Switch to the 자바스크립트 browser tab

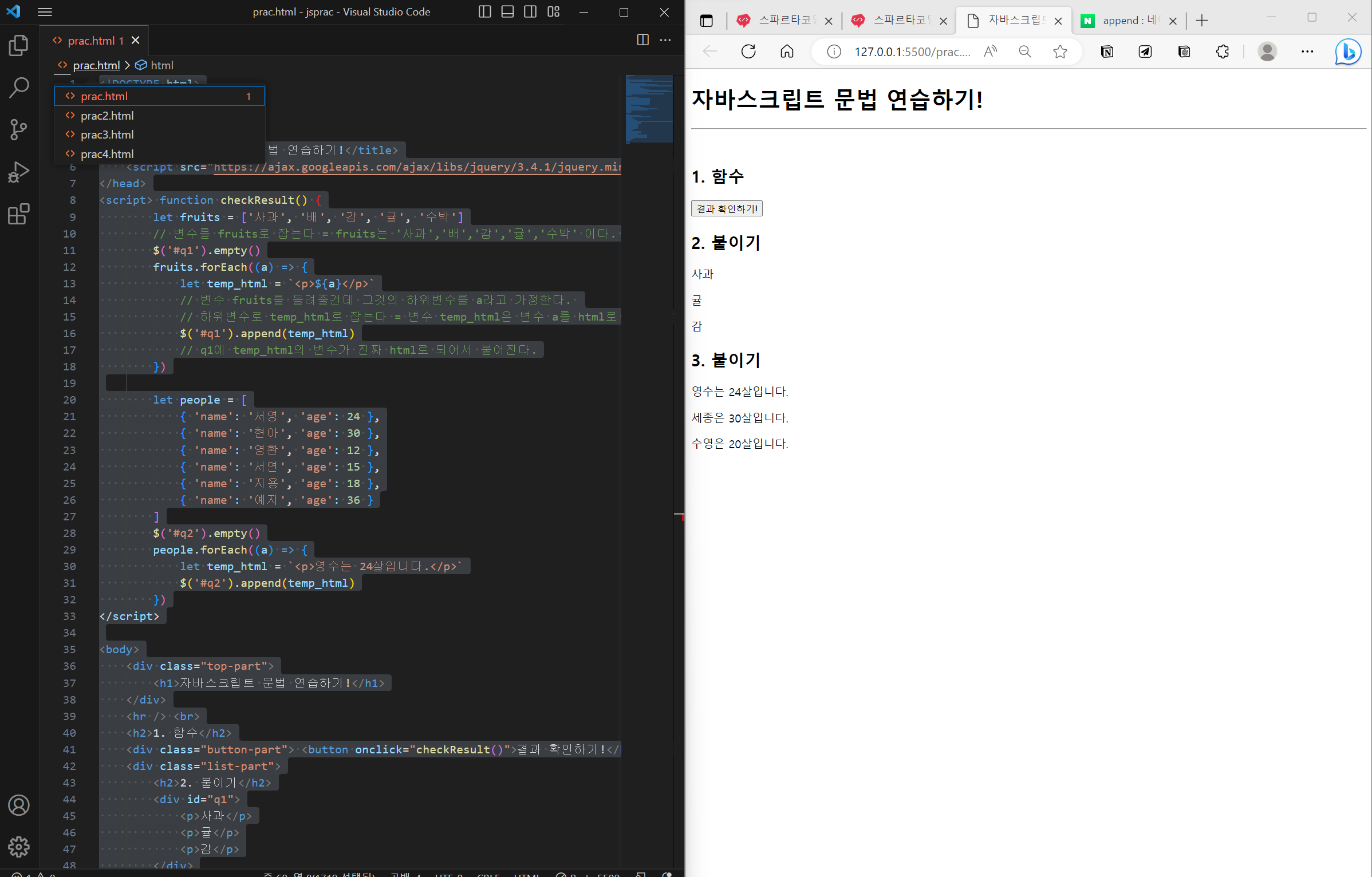(1012, 21)
